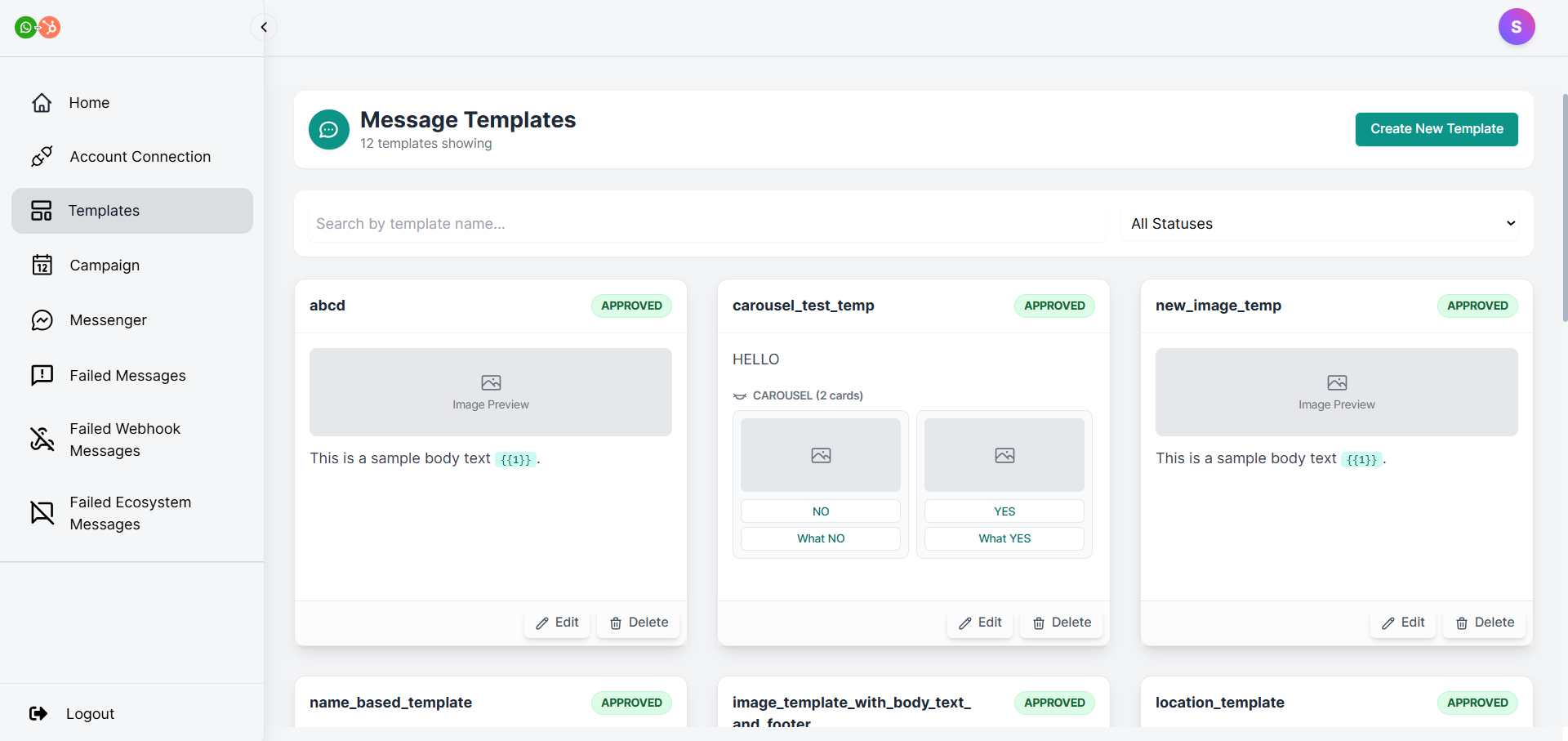Open Failed Ecosystem Messages via its icon
This screenshot has height=741, width=1568.
coord(42,512)
